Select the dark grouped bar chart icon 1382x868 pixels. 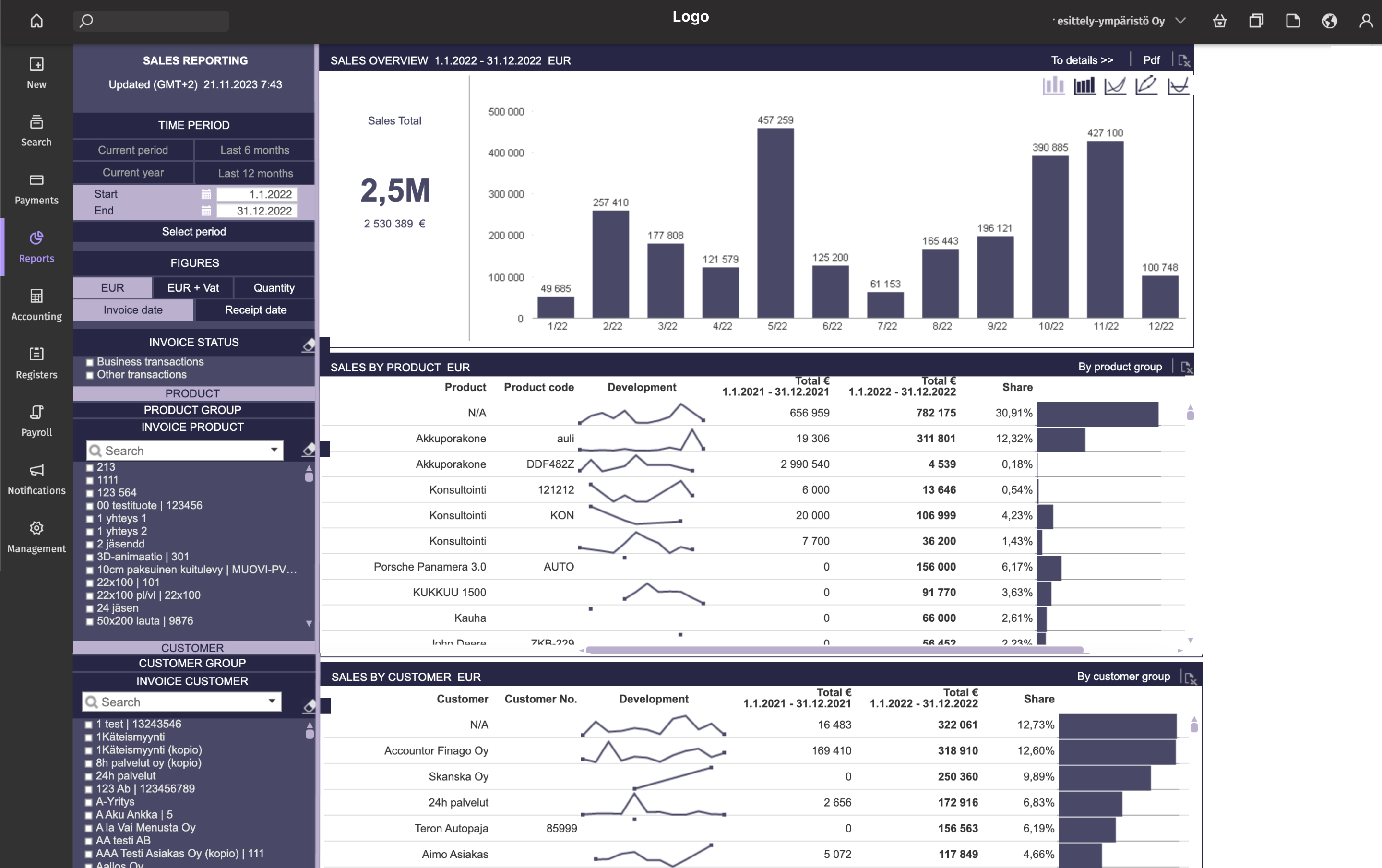pyautogui.click(x=1084, y=86)
